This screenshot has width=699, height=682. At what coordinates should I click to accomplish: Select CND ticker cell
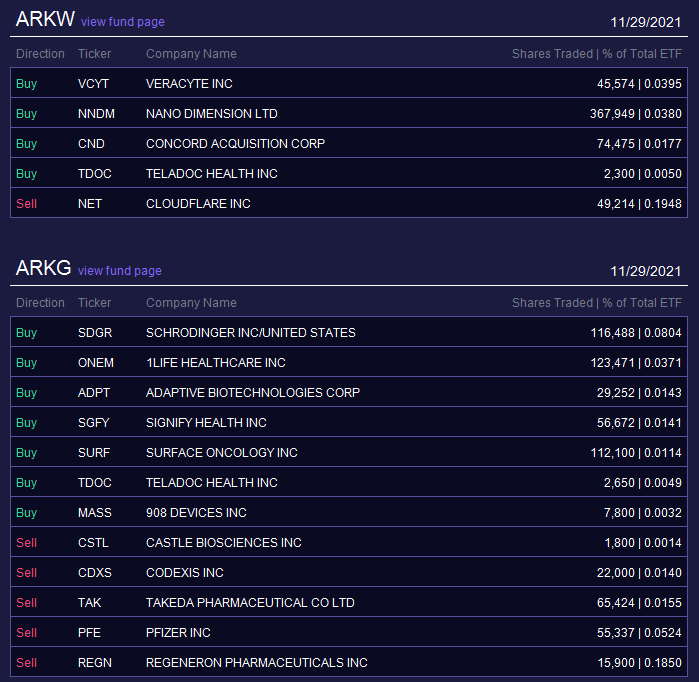tap(91, 144)
